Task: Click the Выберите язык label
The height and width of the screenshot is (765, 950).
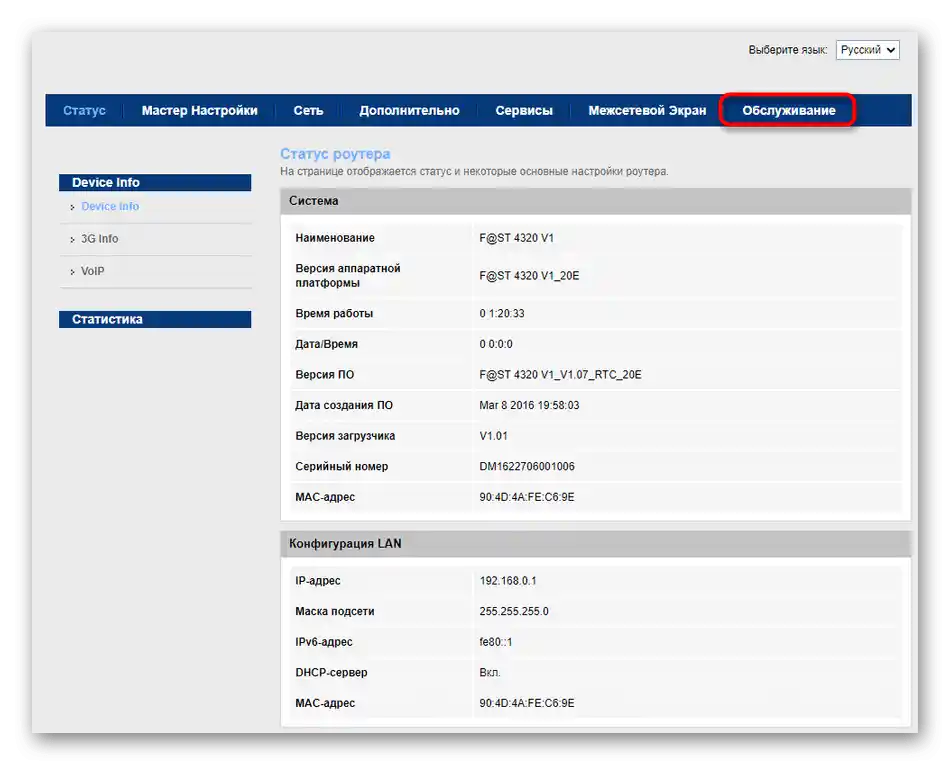Action: tap(787, 50)
